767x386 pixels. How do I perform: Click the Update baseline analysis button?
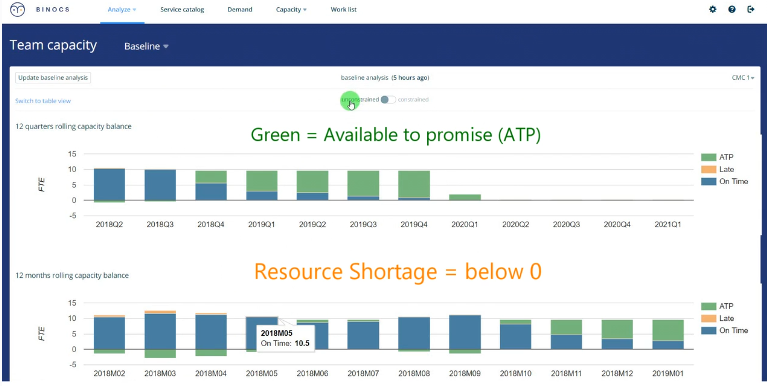tap(53, 78)
